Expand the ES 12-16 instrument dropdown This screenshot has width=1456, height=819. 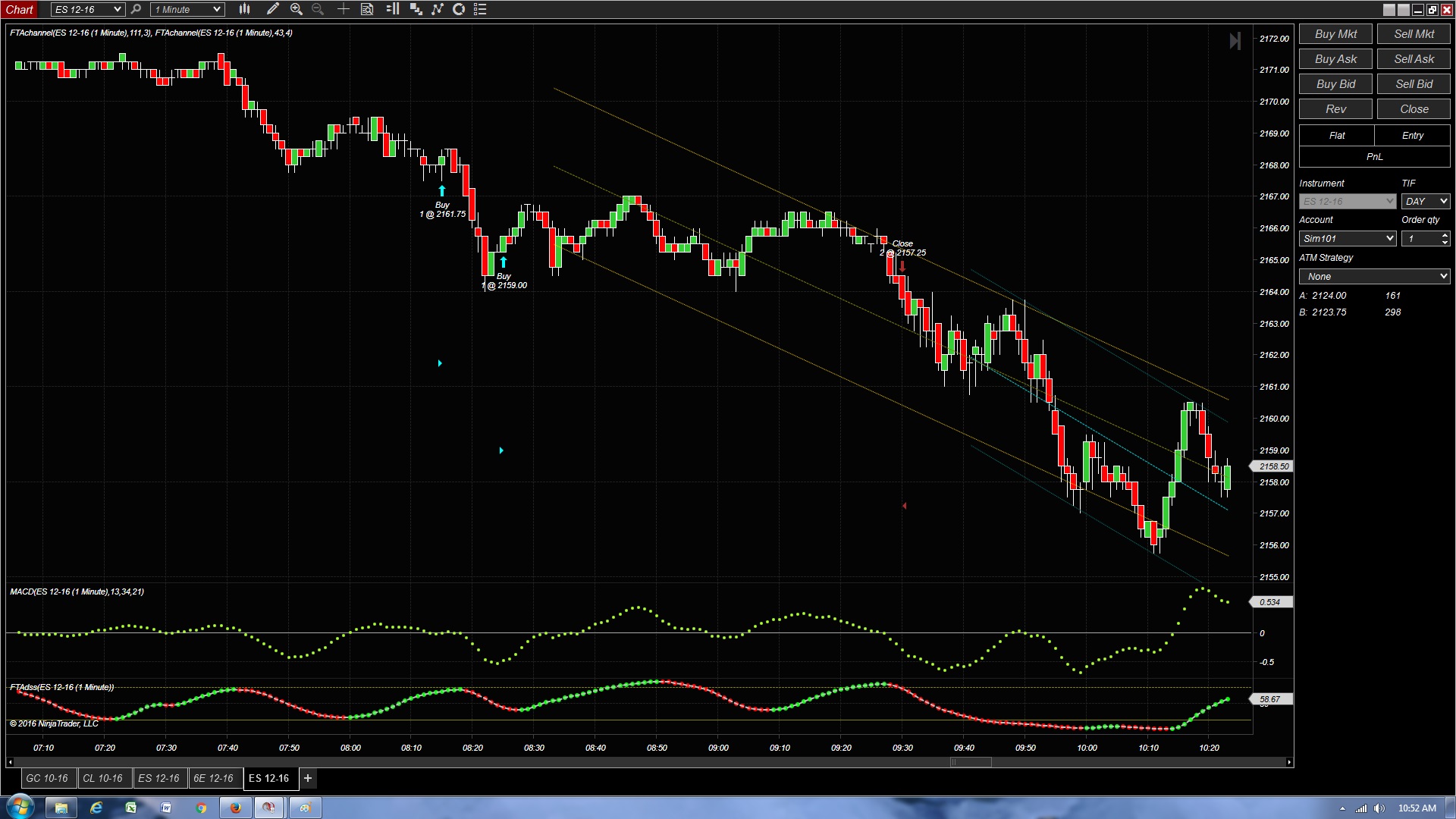coord(87,9)
